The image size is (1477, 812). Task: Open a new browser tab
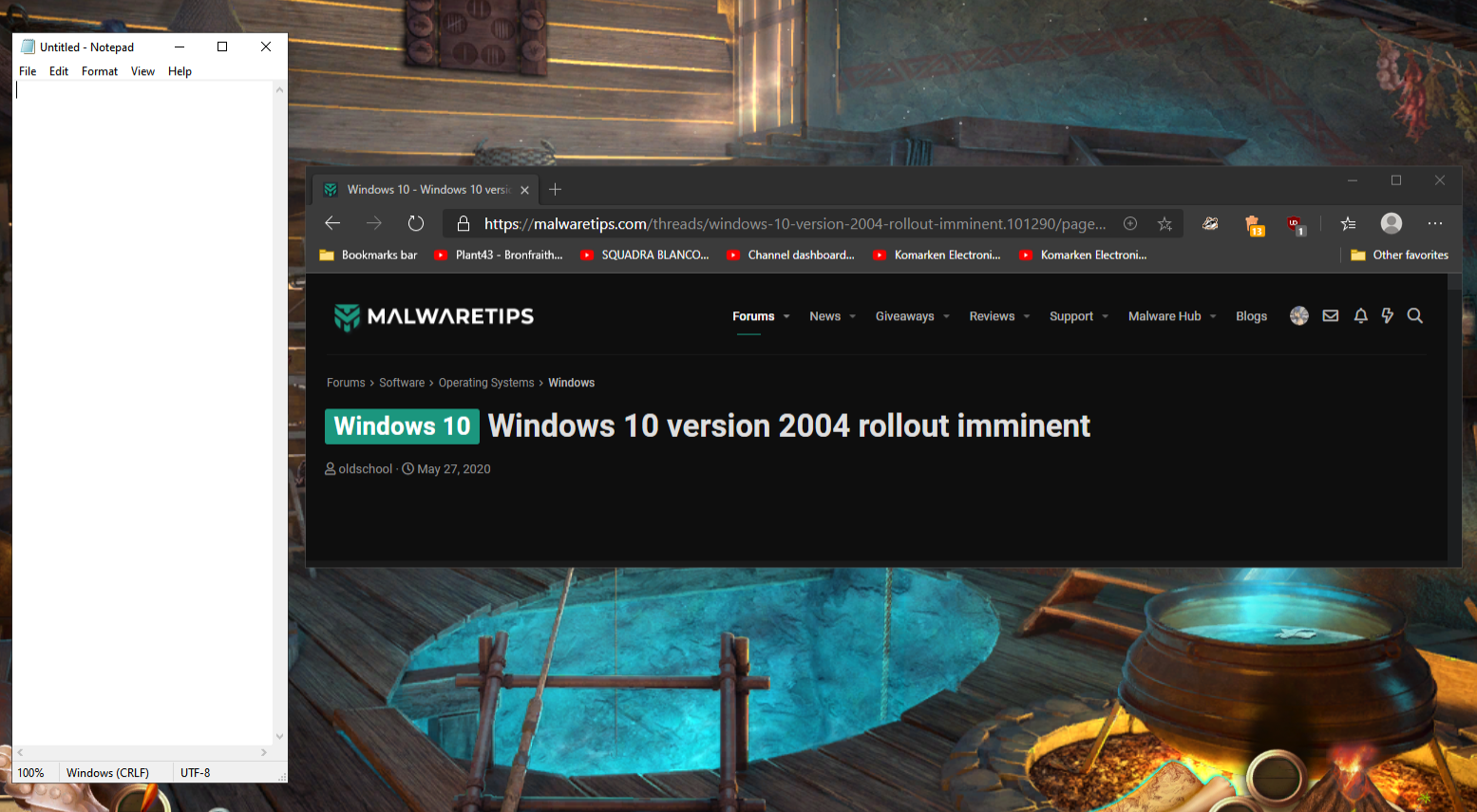pyautogui.click(x=556, y=189)
